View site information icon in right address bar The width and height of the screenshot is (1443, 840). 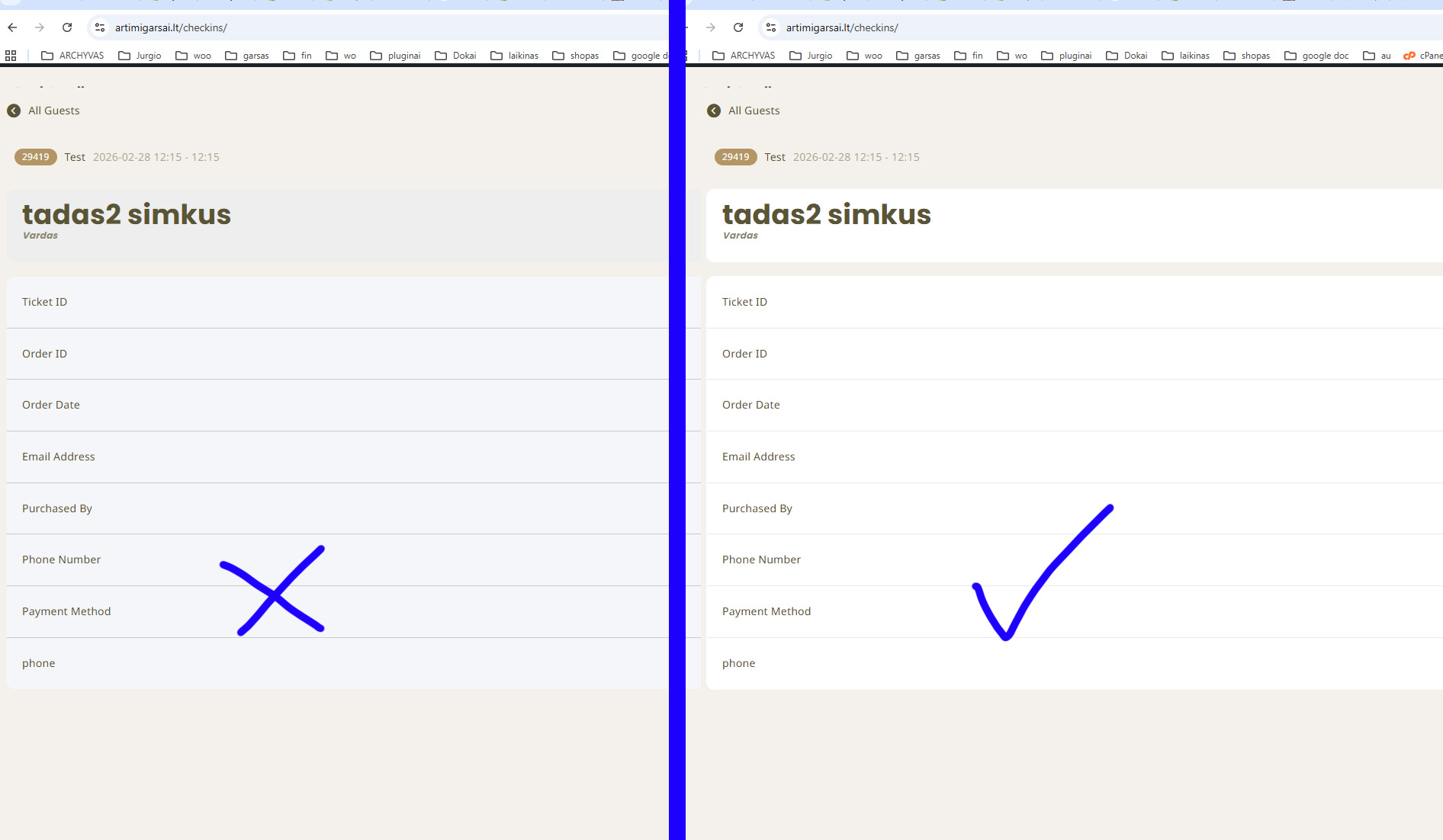click(771, 27)
